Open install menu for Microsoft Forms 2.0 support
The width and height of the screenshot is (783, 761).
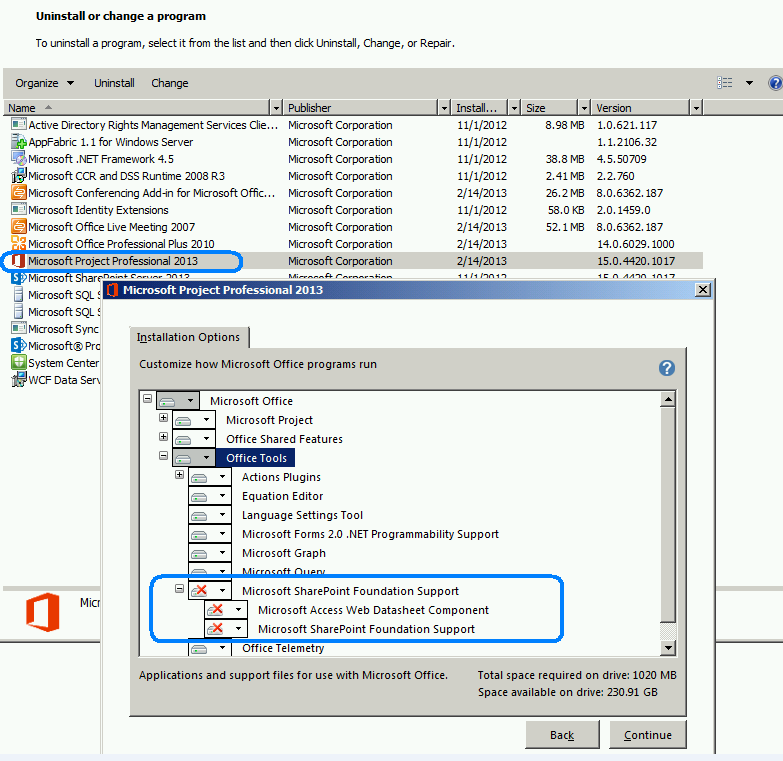click(x=210, y=534)
